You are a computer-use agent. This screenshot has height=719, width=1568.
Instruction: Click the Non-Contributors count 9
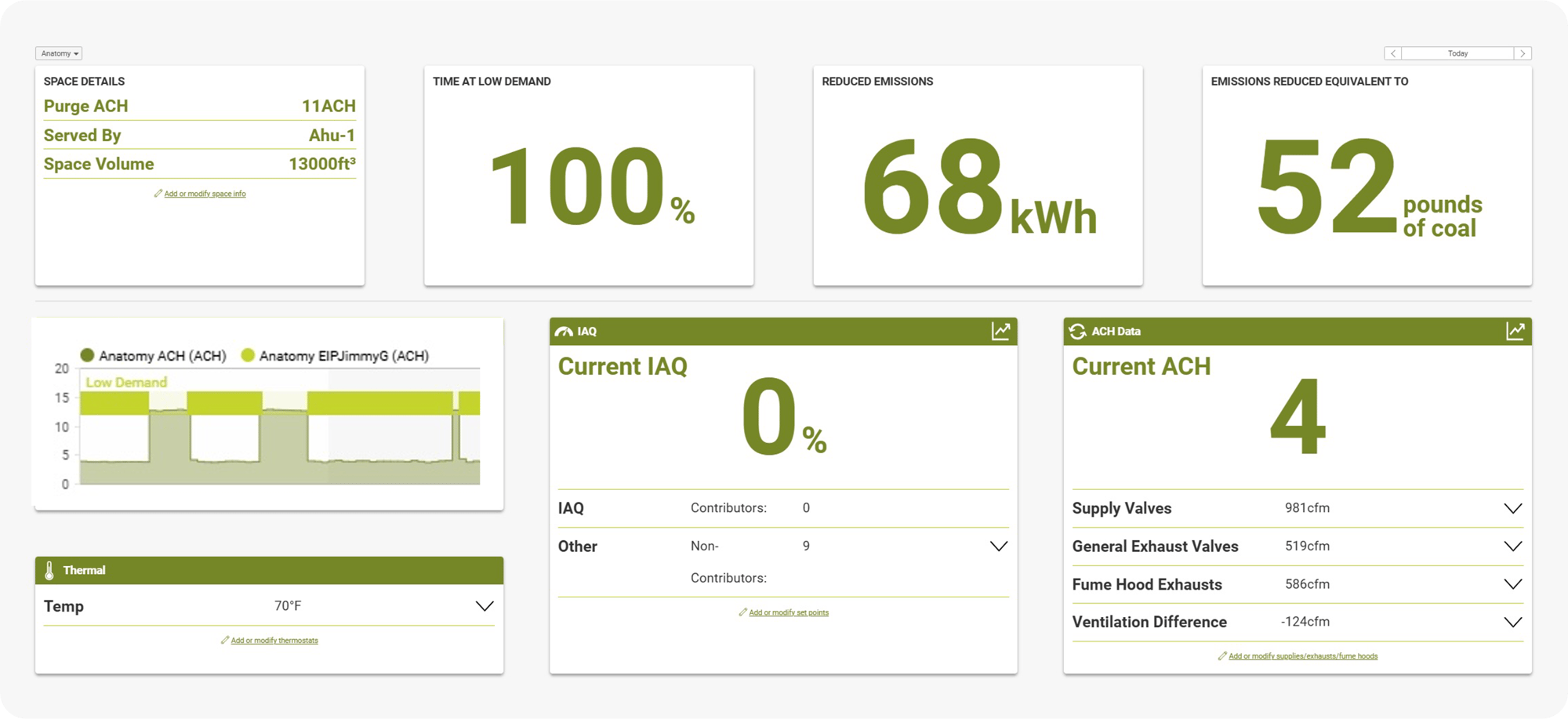click(x=806, y=546)
